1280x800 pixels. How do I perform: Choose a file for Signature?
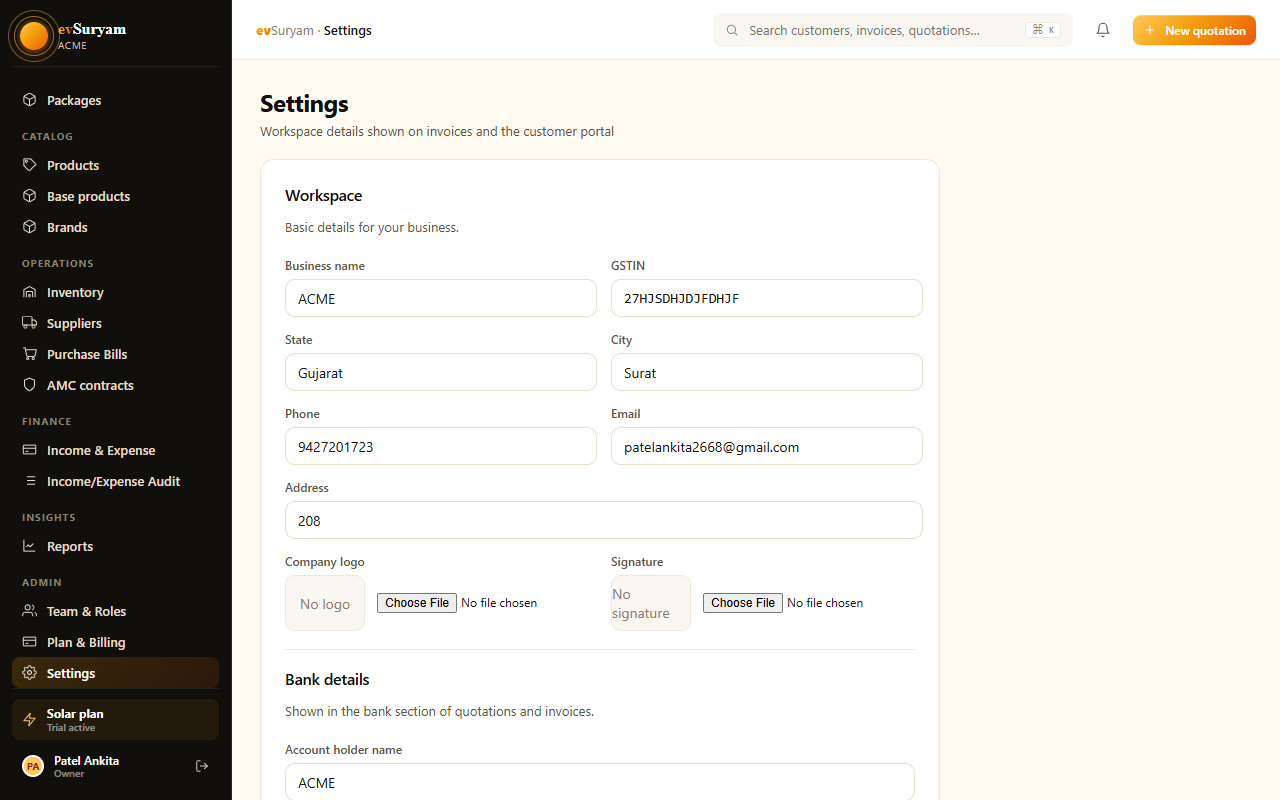[743, 603]
